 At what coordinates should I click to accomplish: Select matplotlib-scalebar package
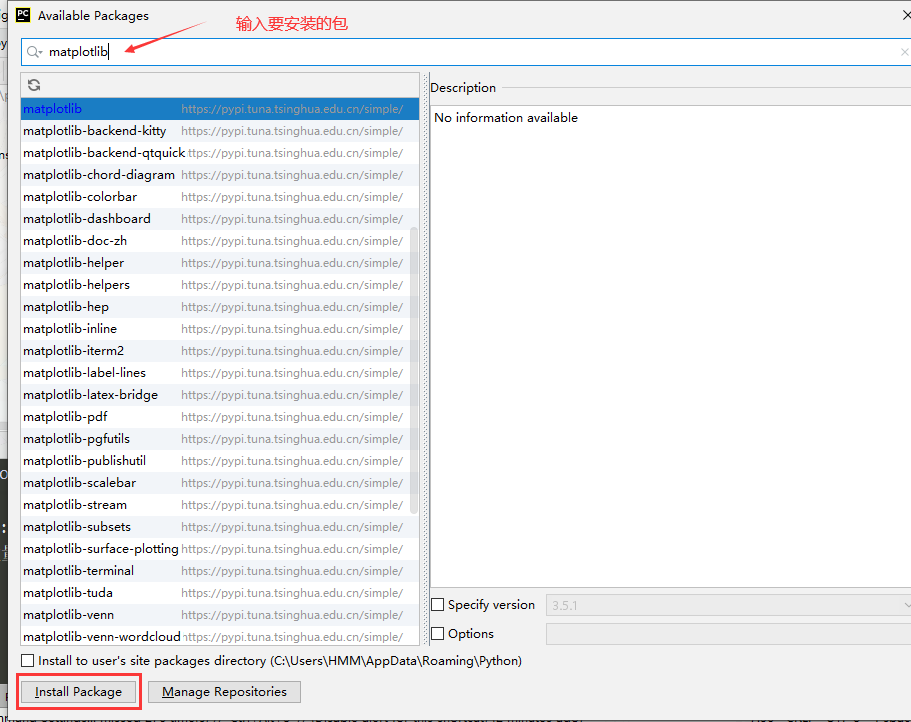(x=220, y=483)
